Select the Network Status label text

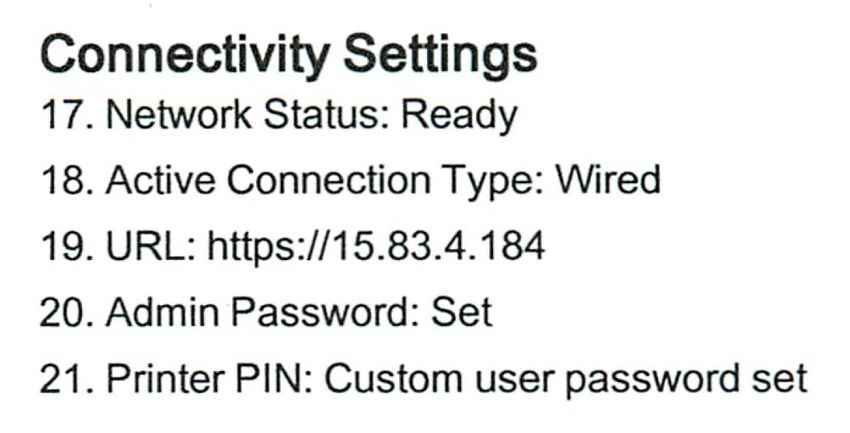pyautogui.click(x=248, y=115)
